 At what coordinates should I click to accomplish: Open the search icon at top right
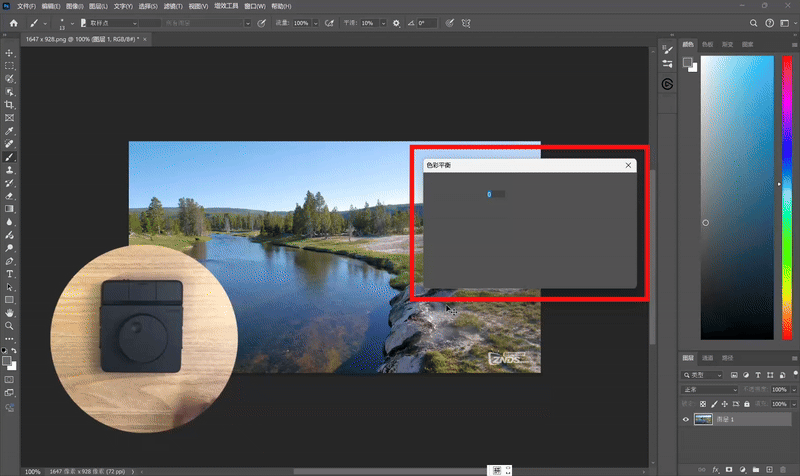click(753, 22)
